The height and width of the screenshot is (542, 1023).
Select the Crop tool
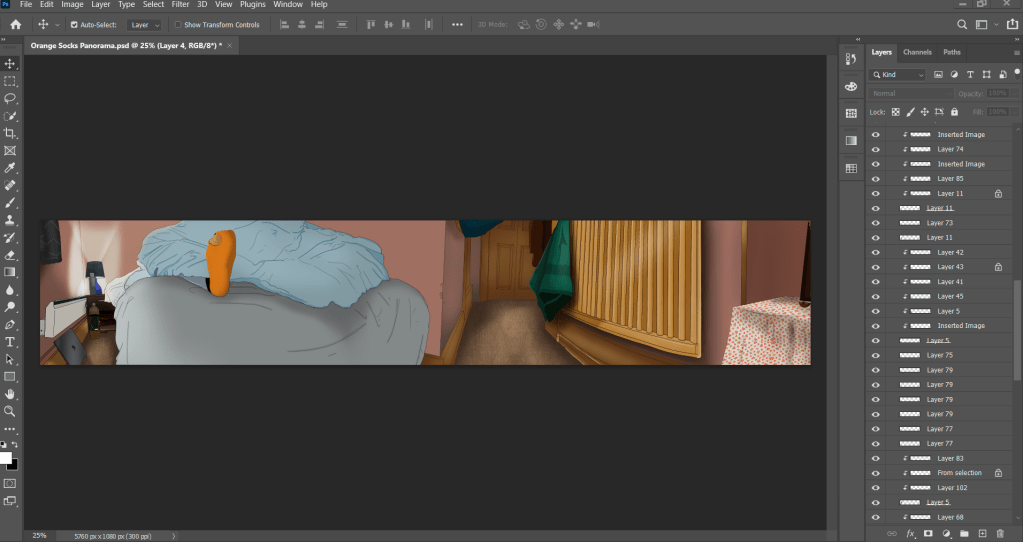[10, 133]
